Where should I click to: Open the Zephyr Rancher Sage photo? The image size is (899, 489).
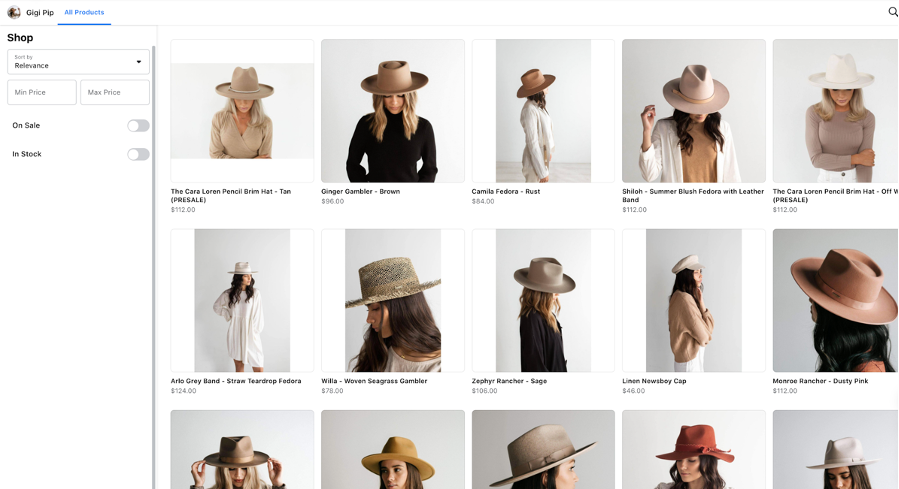543,300
